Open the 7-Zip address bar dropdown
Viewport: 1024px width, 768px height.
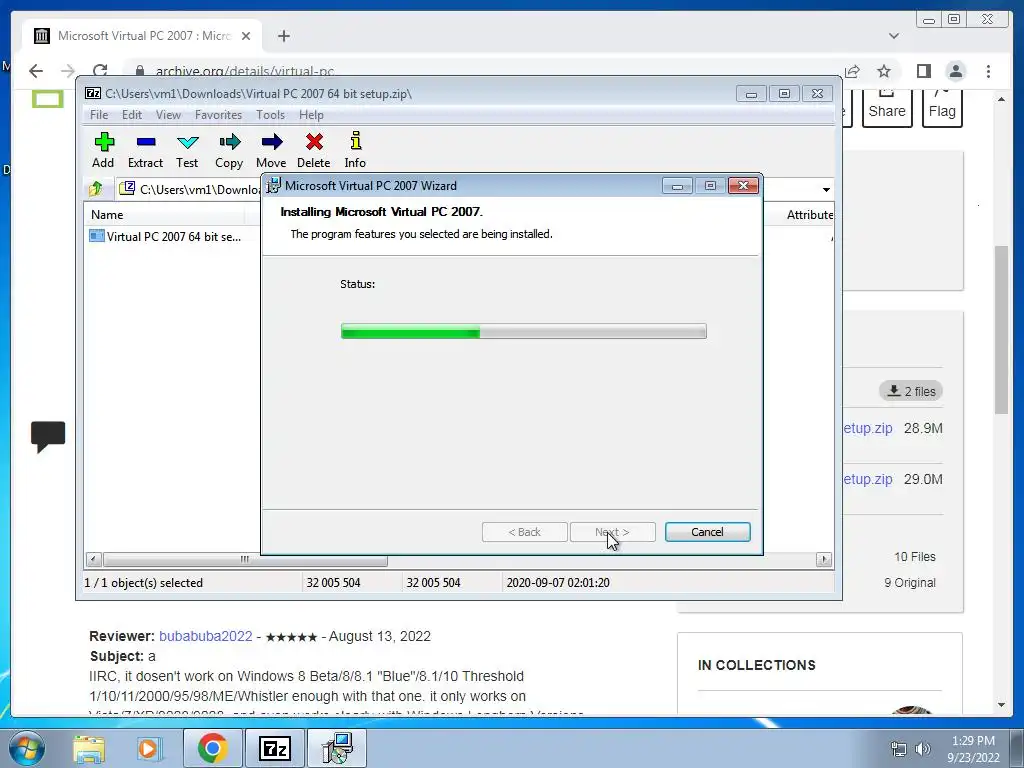(826, 189)
